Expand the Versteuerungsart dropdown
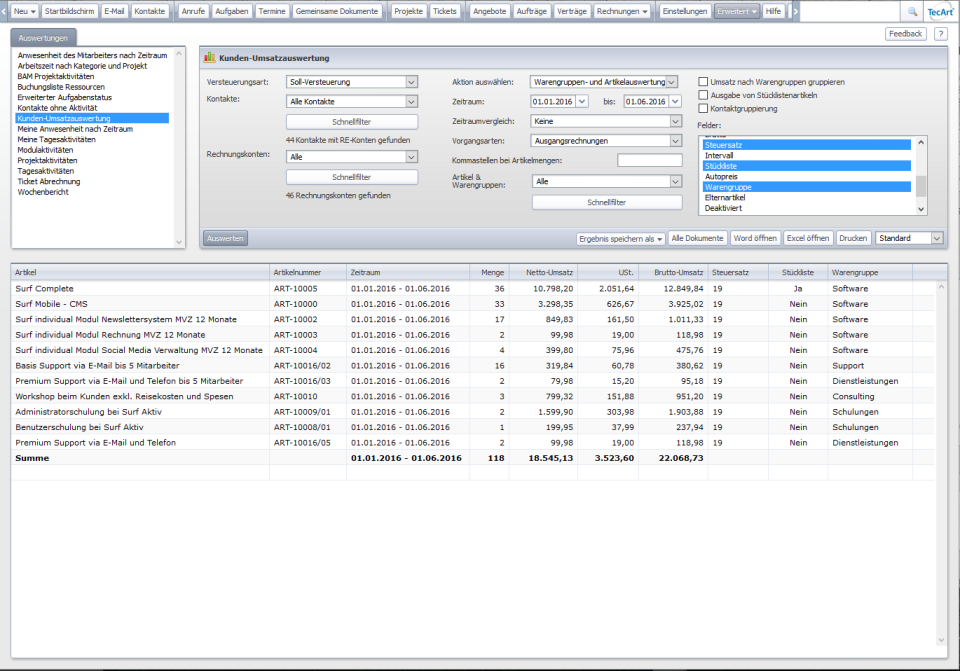Viewport: 960px width, 671px height. tap(411, 82)
